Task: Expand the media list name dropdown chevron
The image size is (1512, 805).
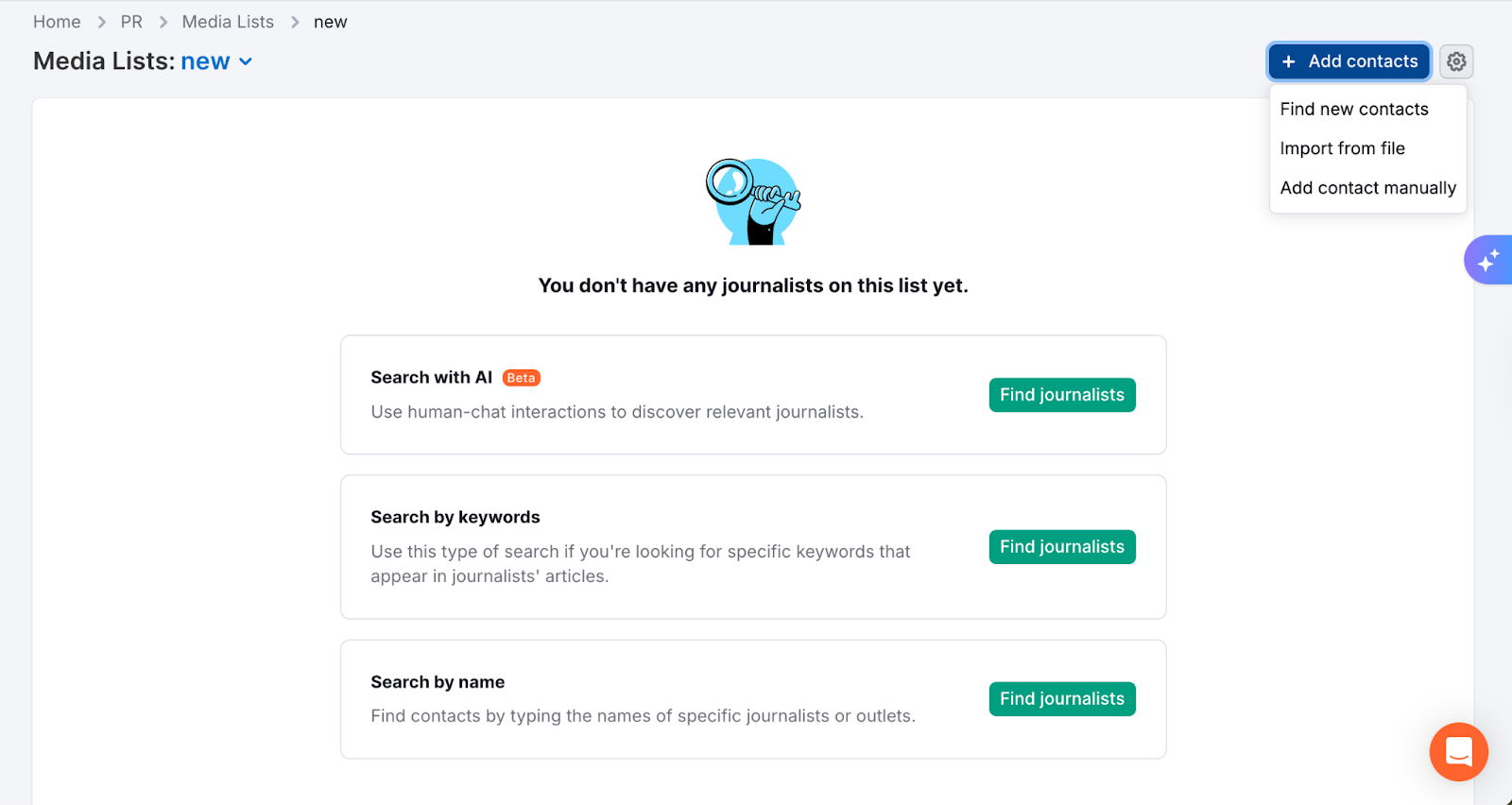Action: (246, 61)
